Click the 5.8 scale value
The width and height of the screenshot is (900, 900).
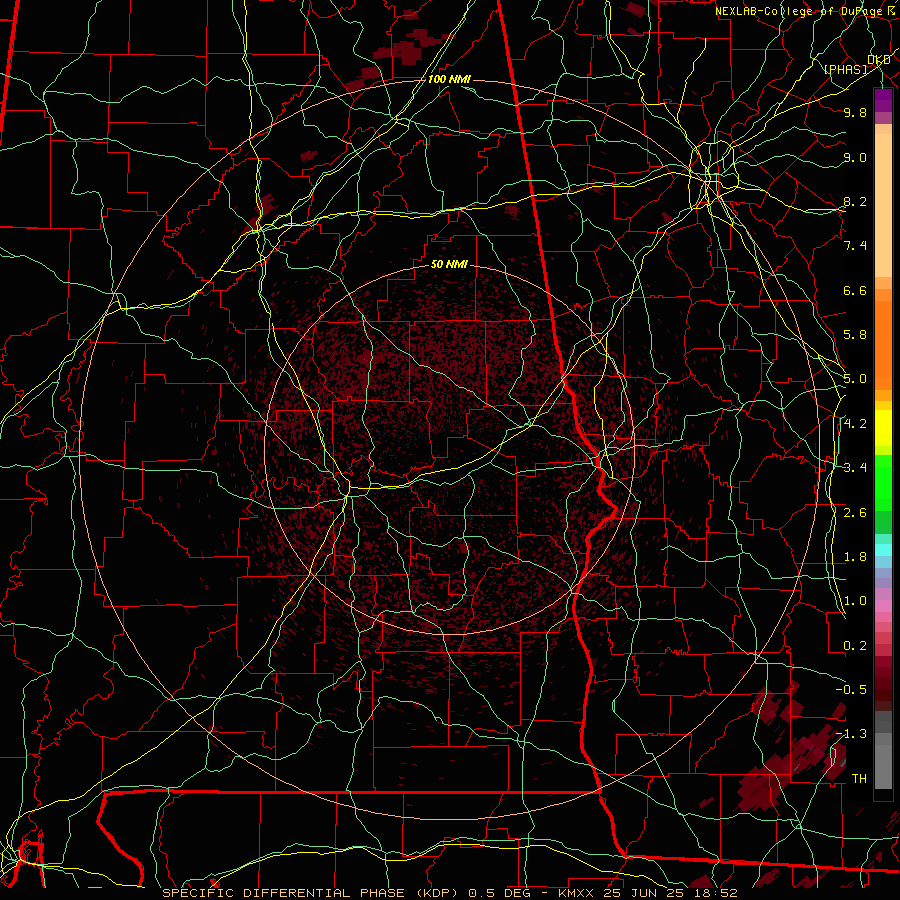pos(855,335)
